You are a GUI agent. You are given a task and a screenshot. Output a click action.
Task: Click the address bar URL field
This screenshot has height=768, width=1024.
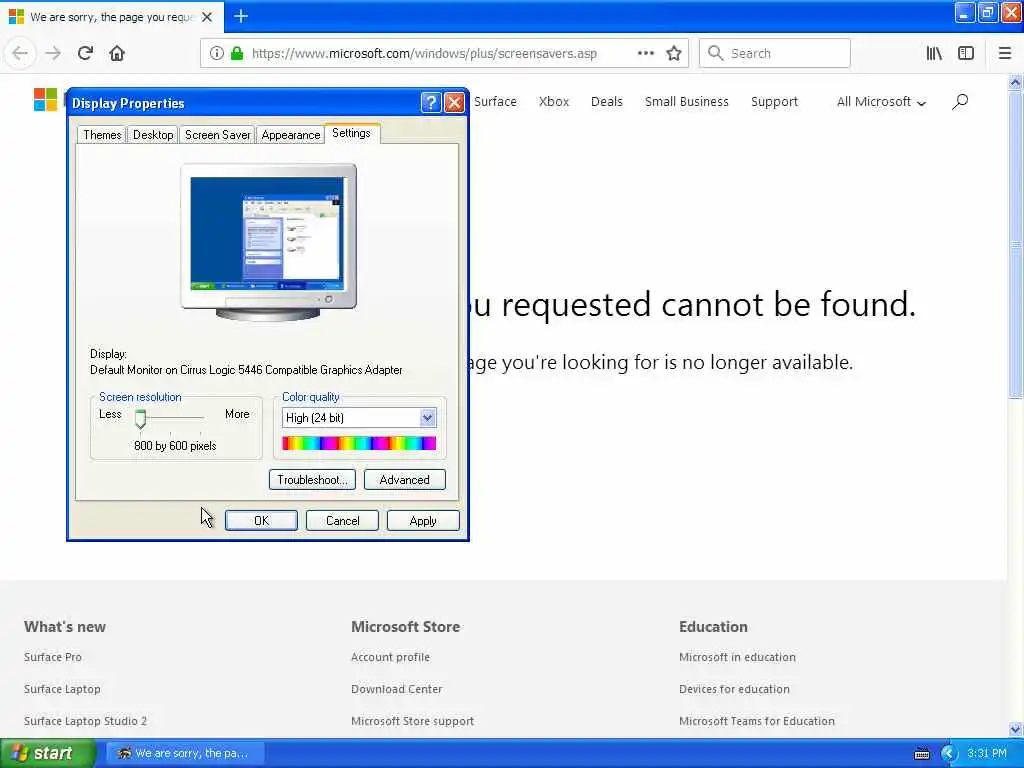click(x=423, y=54)
